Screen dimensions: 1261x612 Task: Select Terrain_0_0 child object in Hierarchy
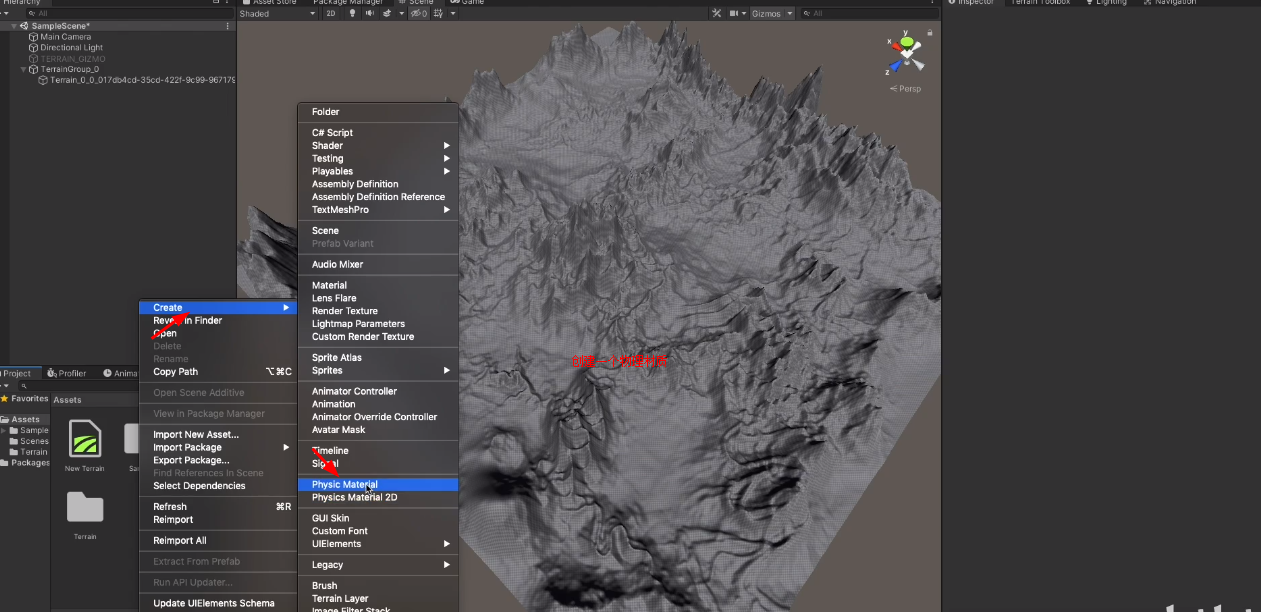click(143, 80)
